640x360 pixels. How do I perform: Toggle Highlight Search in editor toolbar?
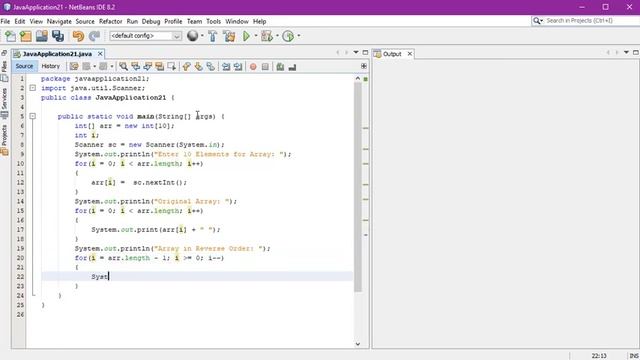[x=160, y=67]
